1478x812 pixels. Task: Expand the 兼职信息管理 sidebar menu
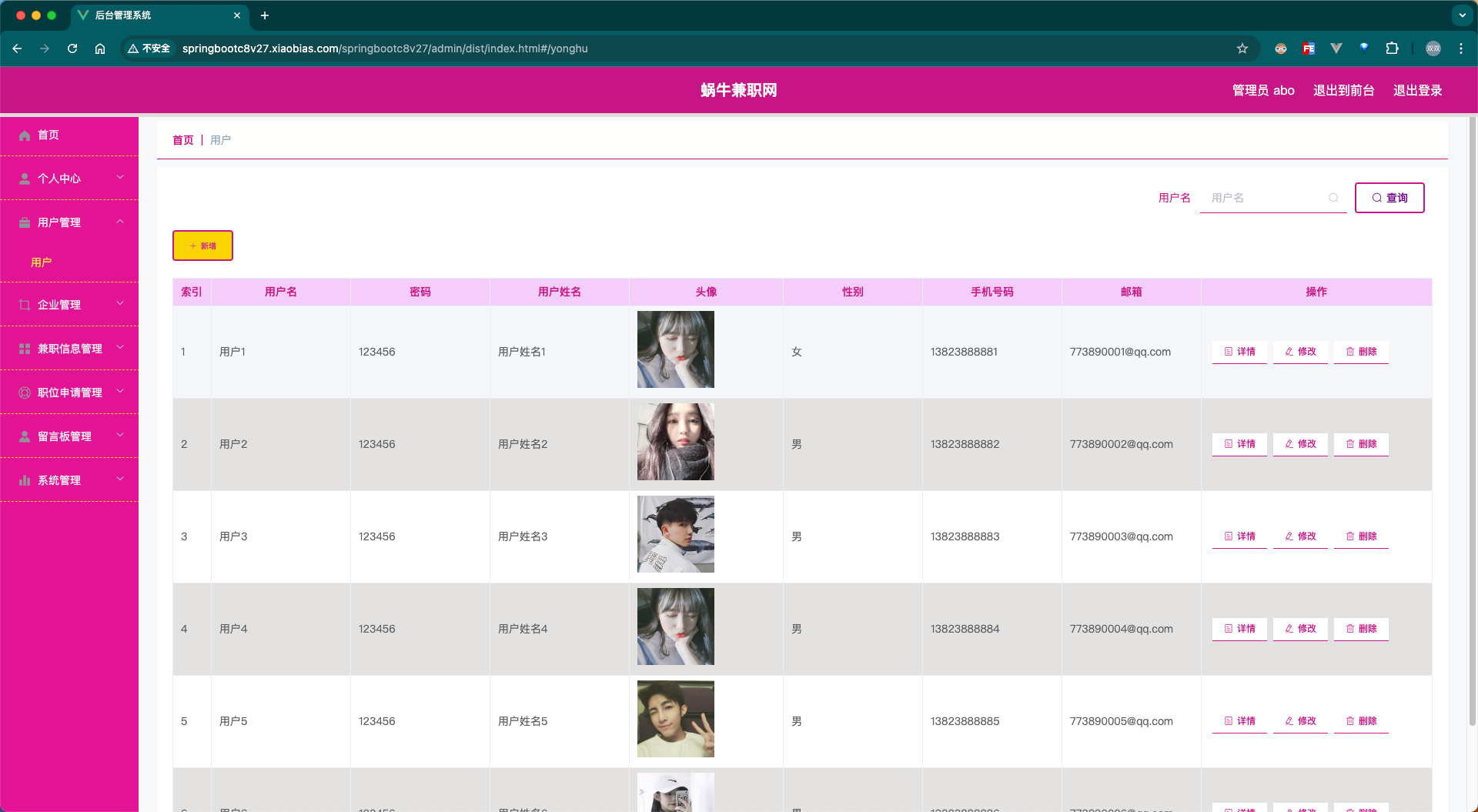[x=69, y=349]
